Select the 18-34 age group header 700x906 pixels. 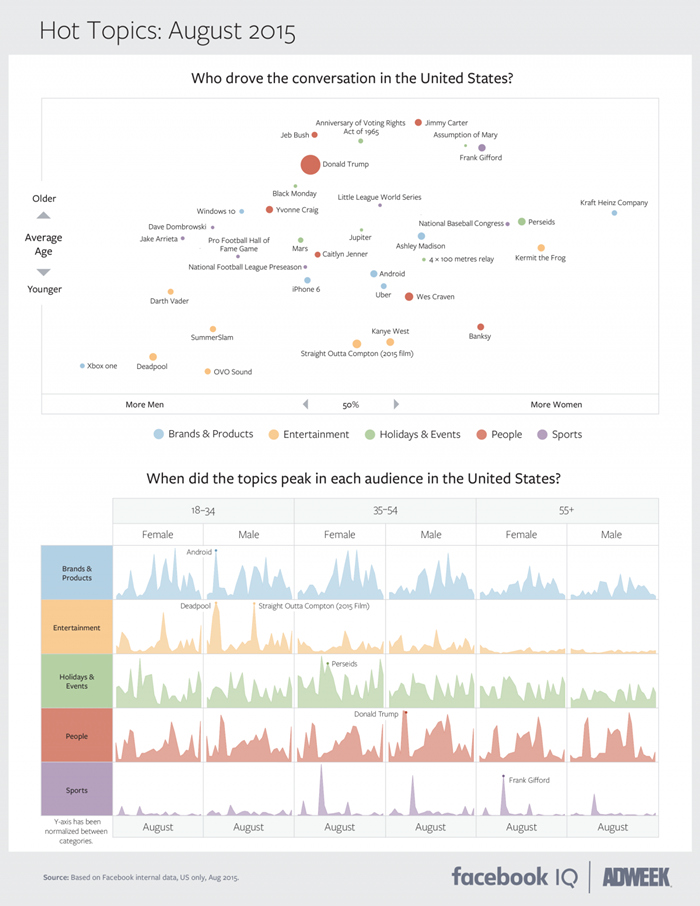pos(203,511)
